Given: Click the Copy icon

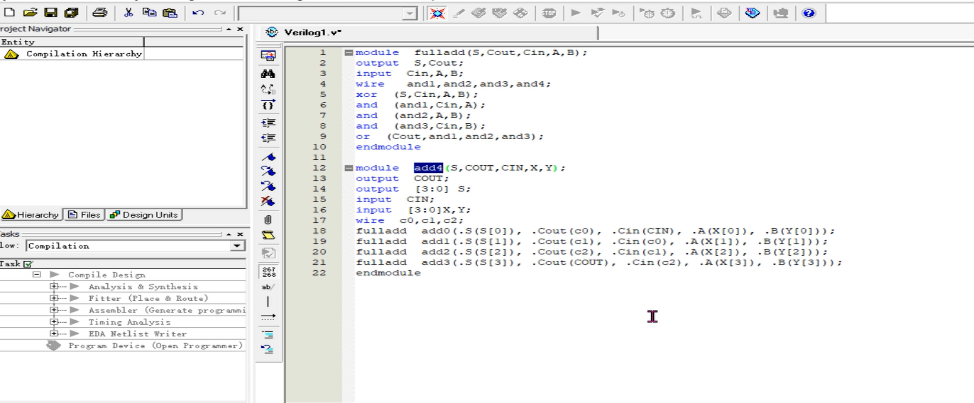Looking at the screenshot, I should 149,12.
